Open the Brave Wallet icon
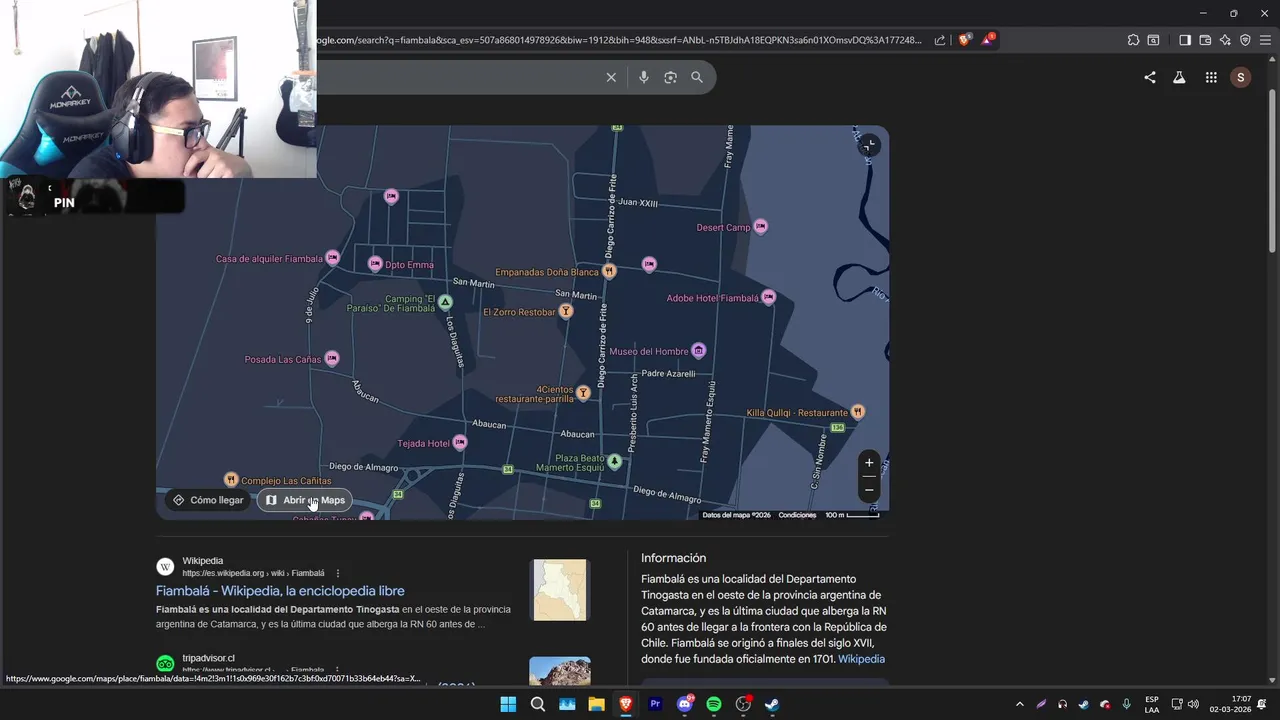Screen dimensions: 1280x720 (x=1205, y=40)
